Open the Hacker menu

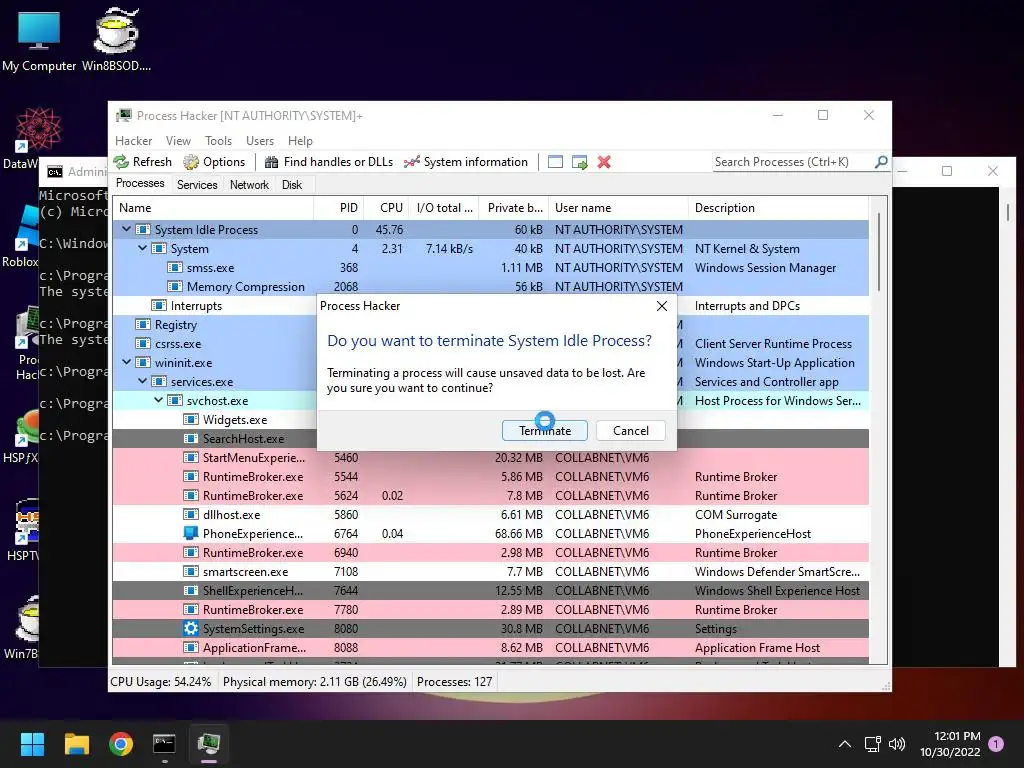[133, 140]
